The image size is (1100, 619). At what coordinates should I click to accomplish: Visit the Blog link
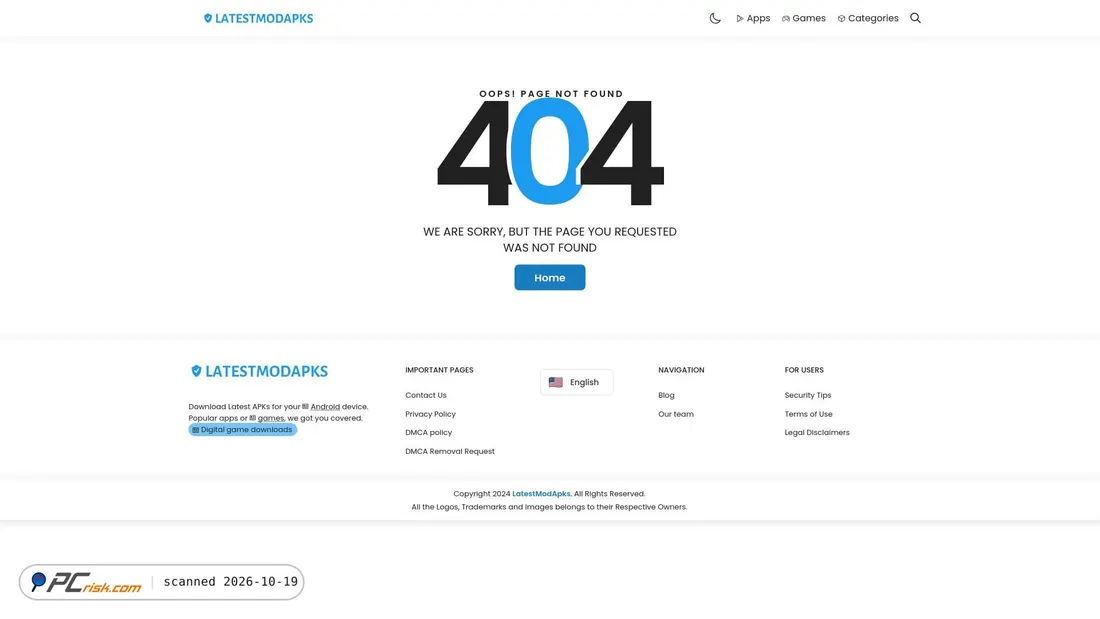[666, 395]
